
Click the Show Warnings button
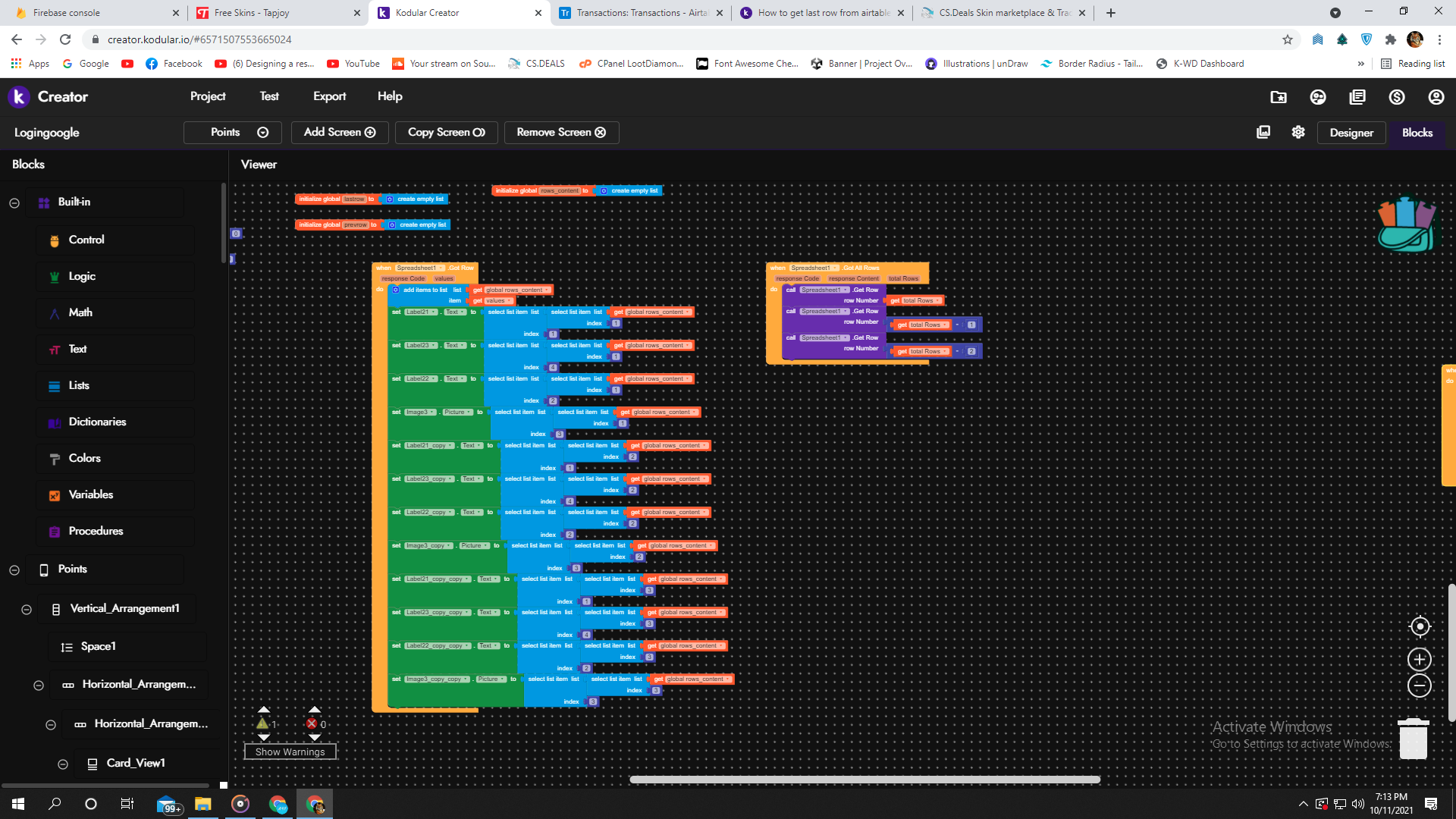tap(290, 752)
